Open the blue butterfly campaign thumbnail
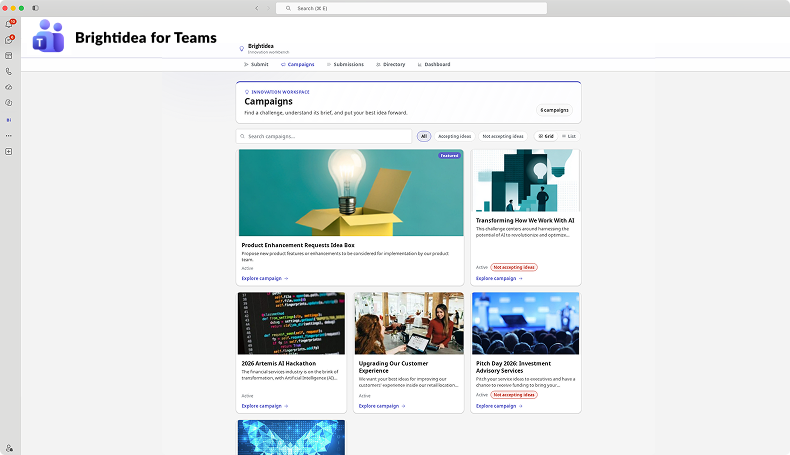 291,437
